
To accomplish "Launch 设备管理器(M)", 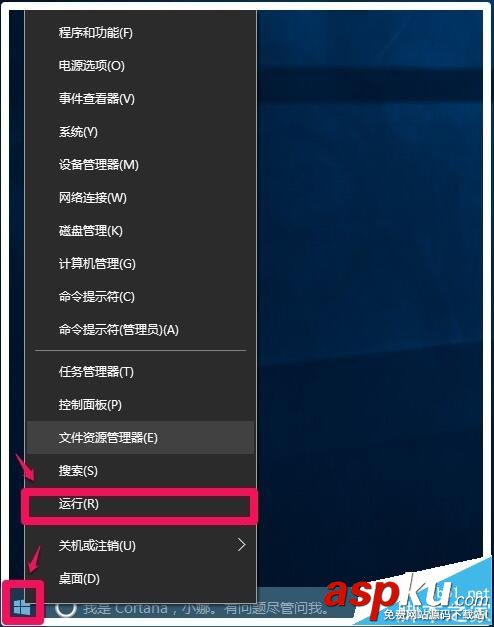I will [140, 165].
